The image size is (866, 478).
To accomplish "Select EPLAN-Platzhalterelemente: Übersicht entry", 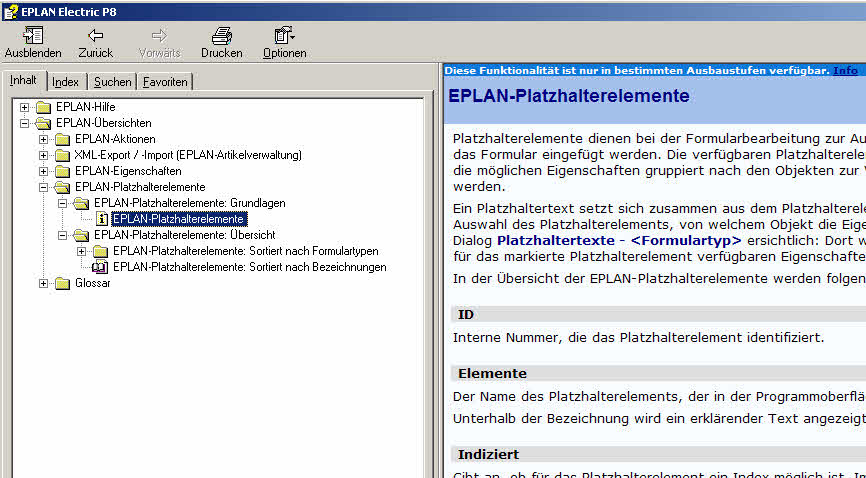I will tap(184, 235).
